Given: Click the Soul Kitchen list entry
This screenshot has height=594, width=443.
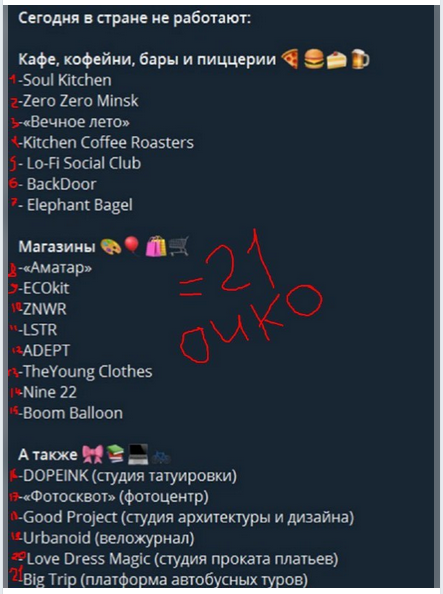Looking at the screenshot, I should point(65,80).
